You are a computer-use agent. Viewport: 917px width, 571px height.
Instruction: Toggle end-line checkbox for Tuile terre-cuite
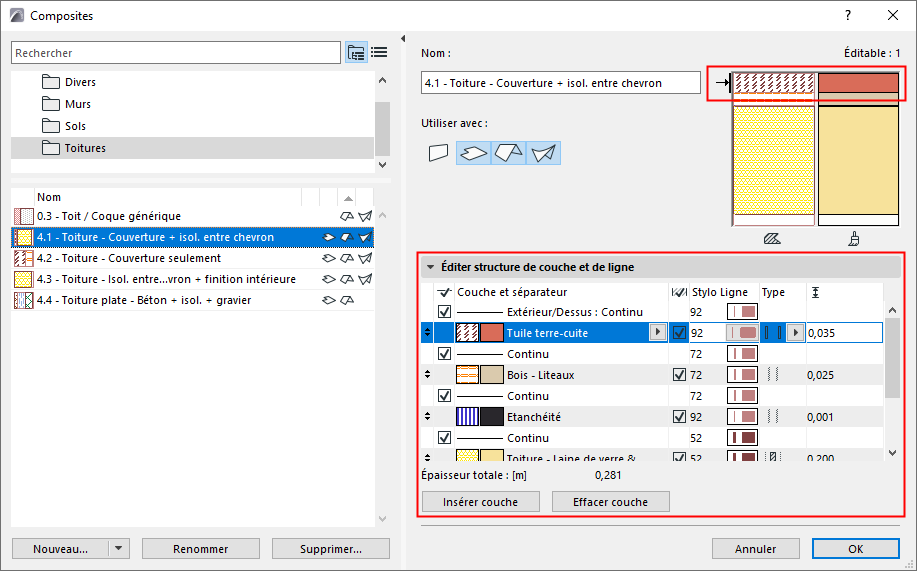(x=679, y=333)
